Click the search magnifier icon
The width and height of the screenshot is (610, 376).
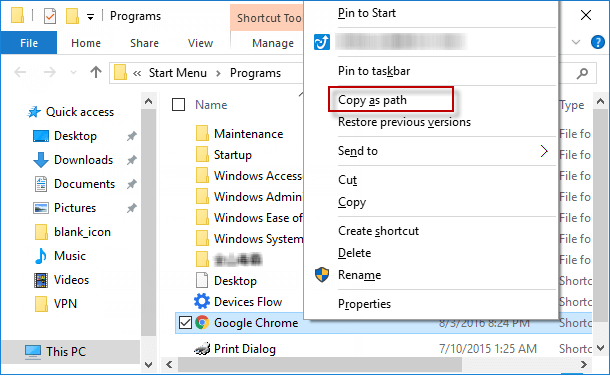click(x=582, y=73)
